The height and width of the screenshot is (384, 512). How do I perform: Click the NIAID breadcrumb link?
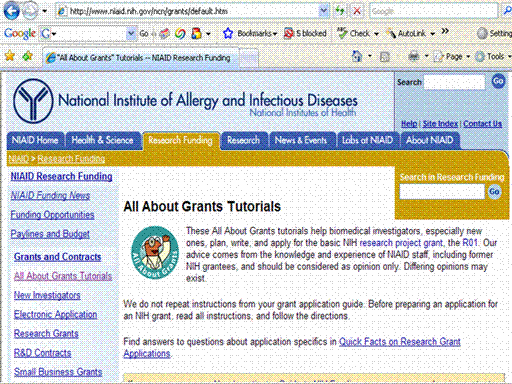coord(18,159)
